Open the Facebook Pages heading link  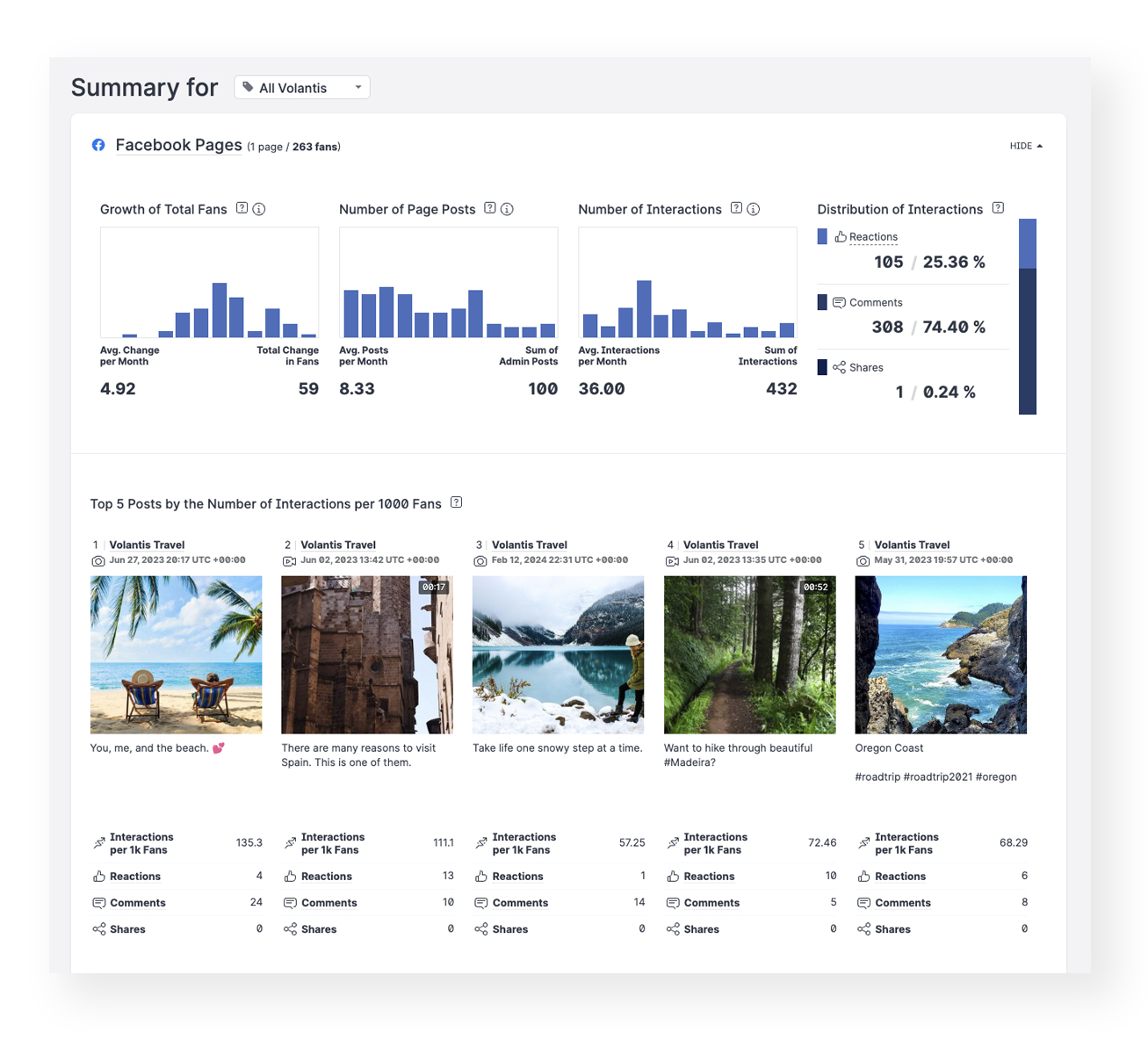[x=178, y=145]
